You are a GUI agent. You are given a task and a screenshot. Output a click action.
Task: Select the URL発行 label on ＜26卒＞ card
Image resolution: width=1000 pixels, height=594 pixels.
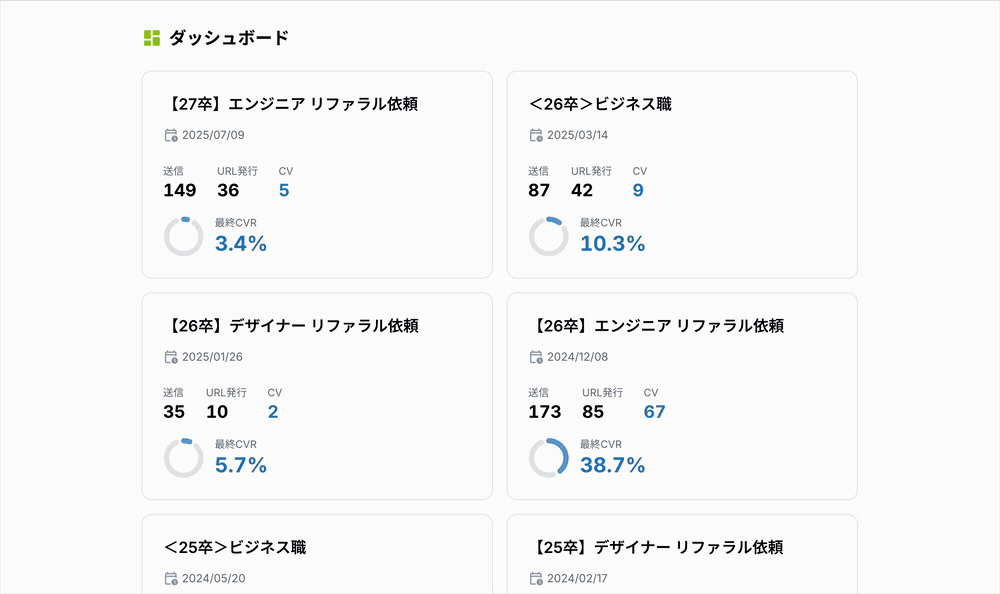[592, 170]
